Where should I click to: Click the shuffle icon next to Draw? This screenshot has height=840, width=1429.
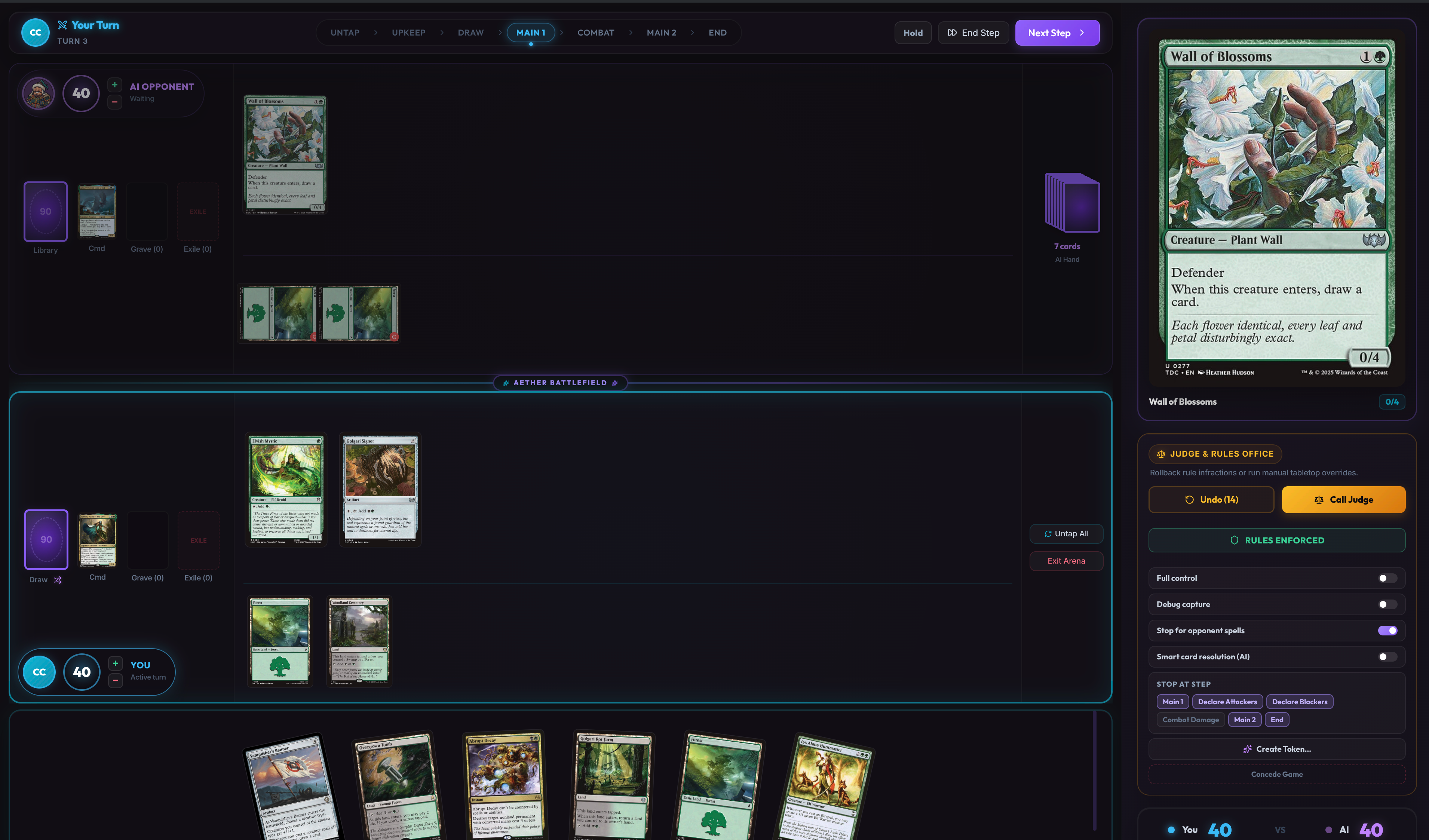(57, 580)
